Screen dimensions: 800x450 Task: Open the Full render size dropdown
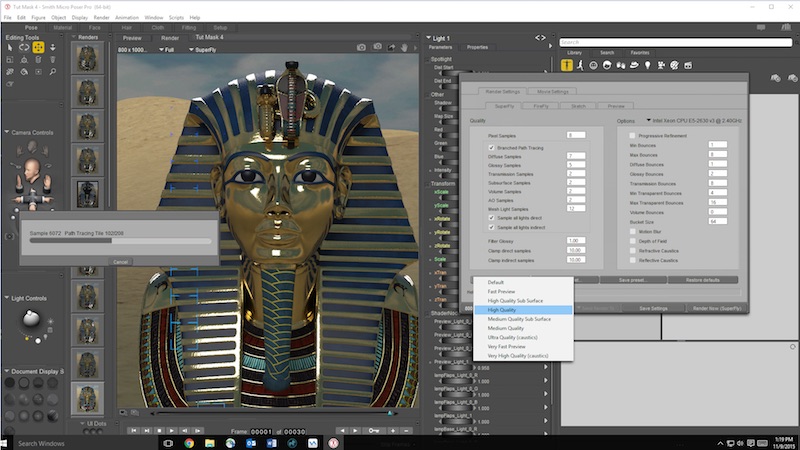(x=166, y=49)
